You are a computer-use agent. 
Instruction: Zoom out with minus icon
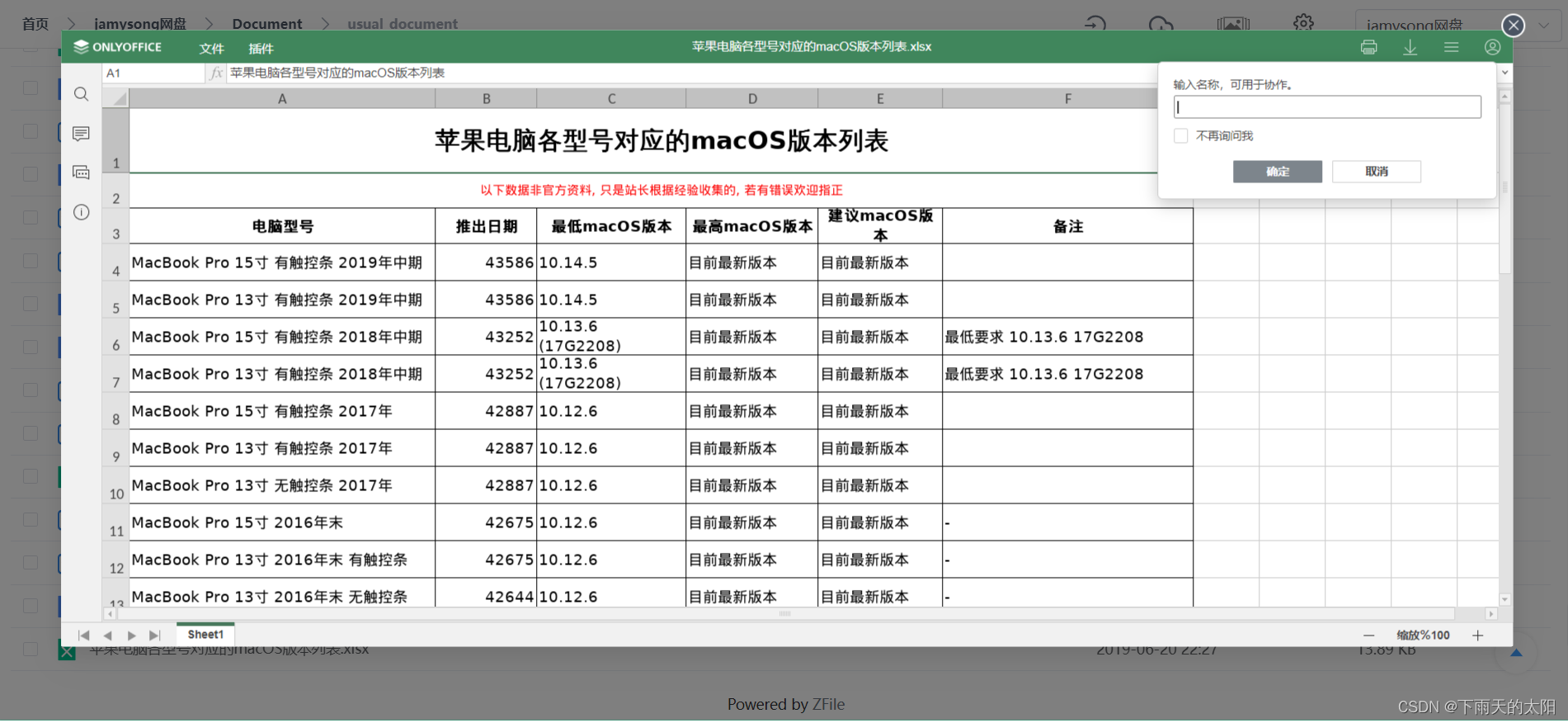[1369, 636]
